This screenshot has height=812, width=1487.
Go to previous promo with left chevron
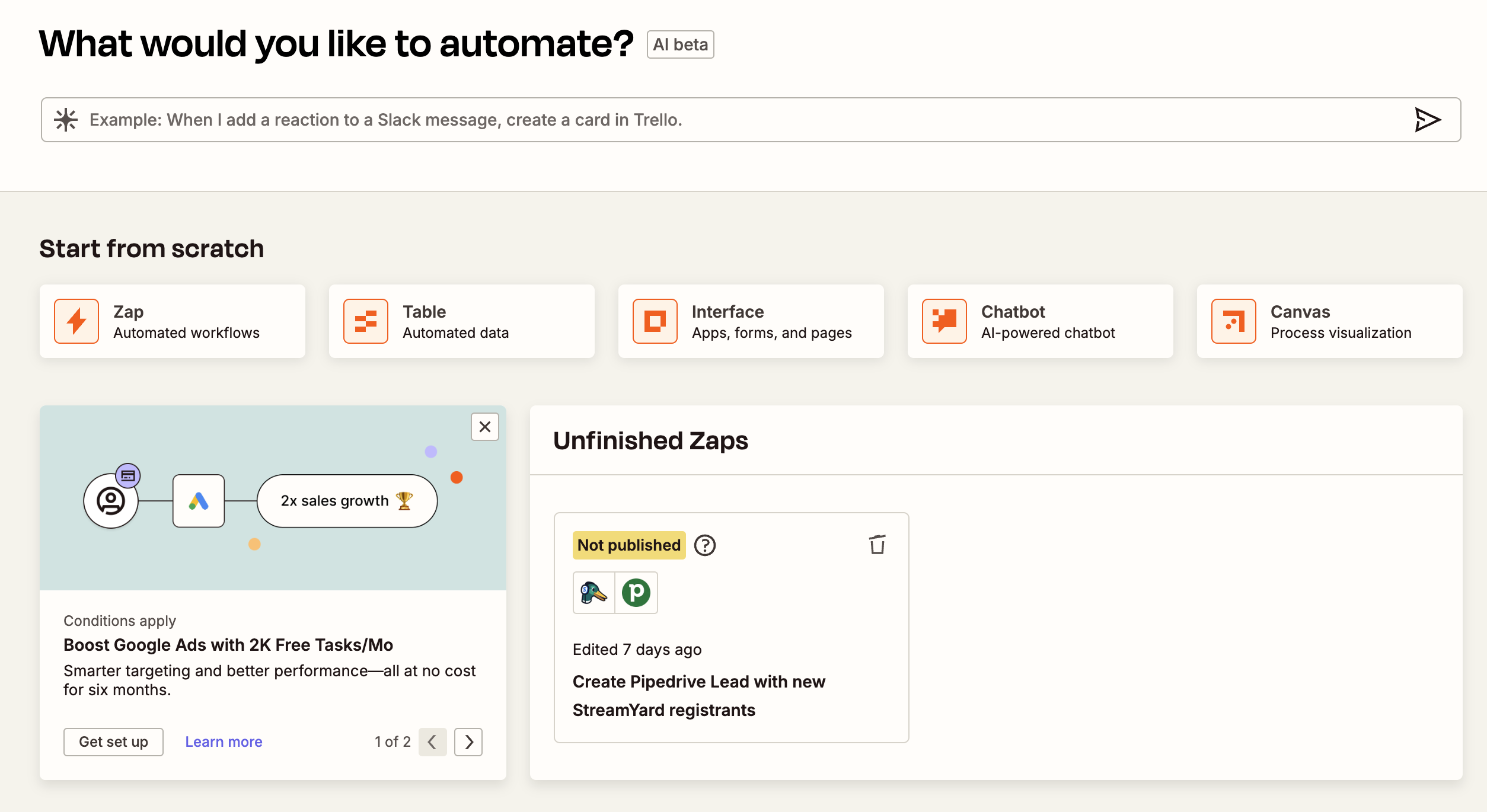tap(432, 741)
